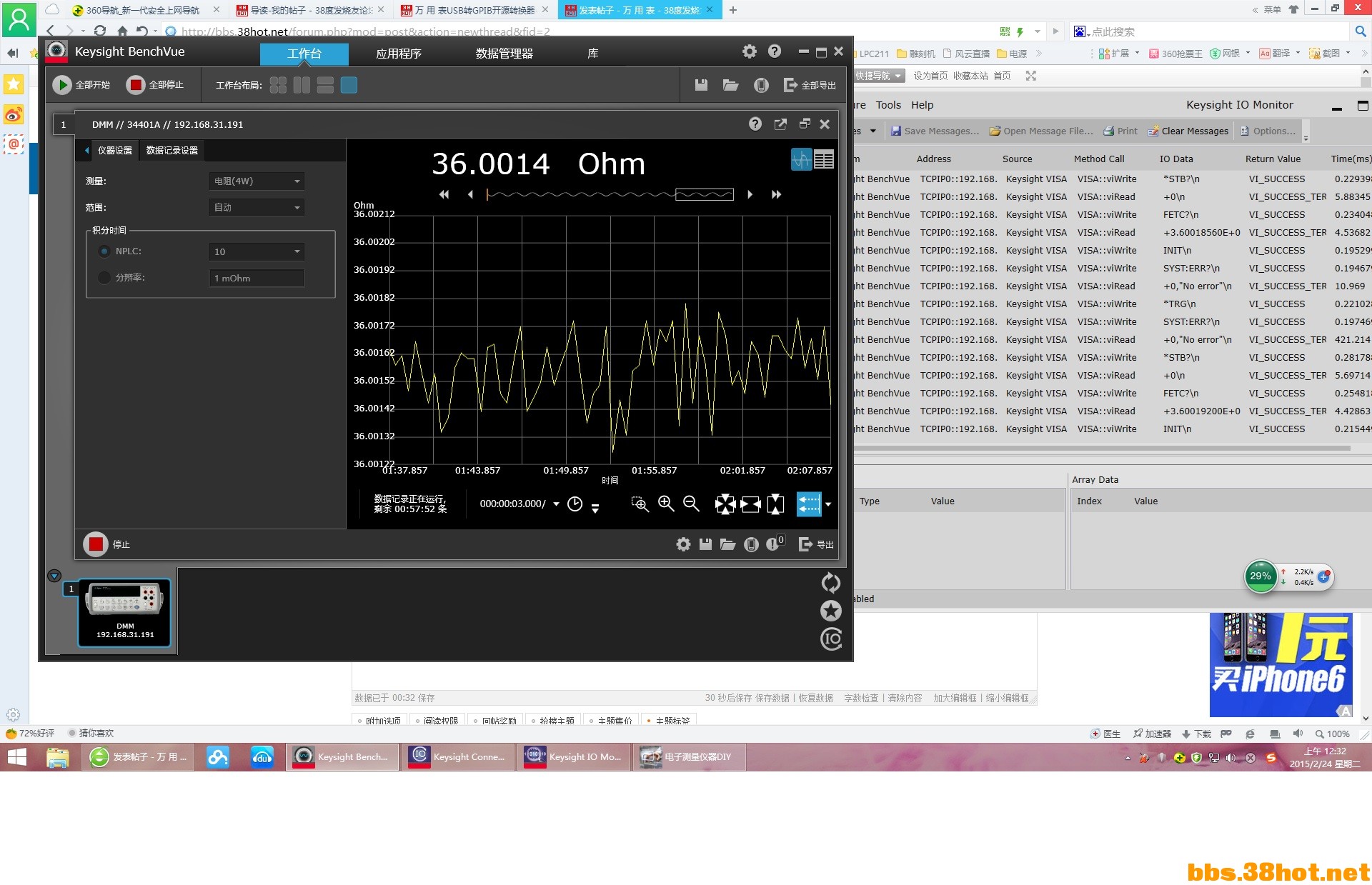Open DMM instrument settings gear
Viewport: 1372px width, 885px height.
(x=683, y=544)
